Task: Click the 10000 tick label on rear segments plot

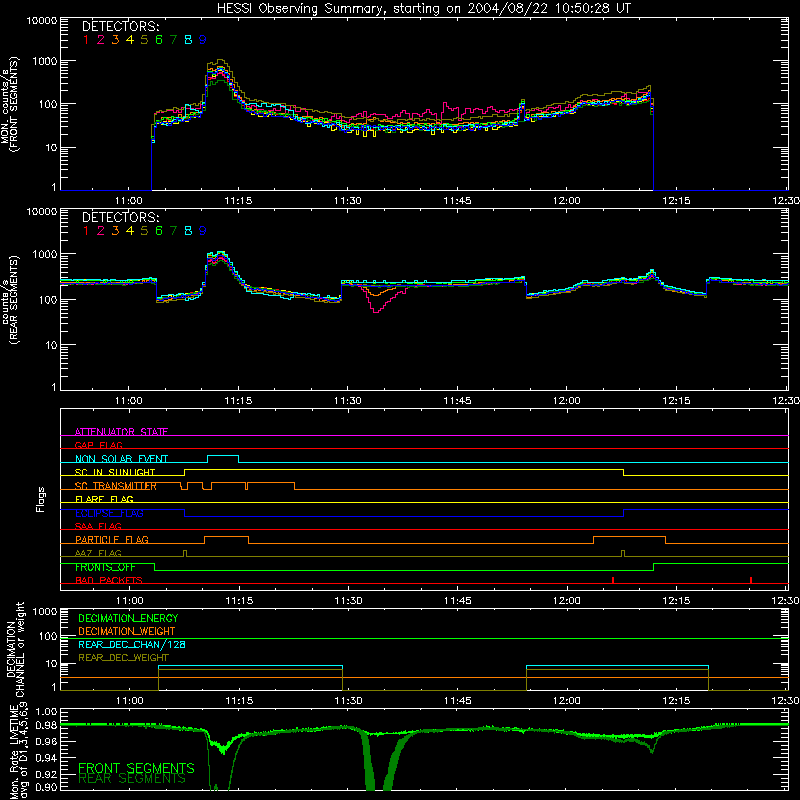Action: 42,211
